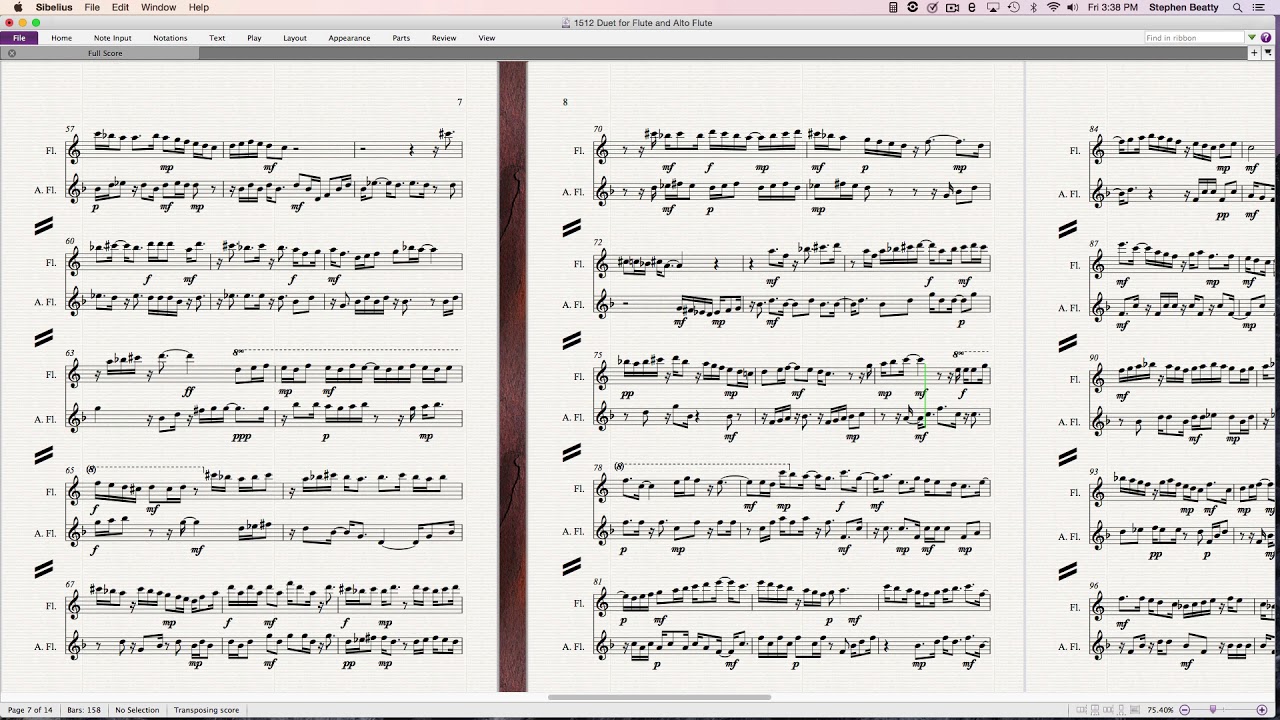Switch to the Appearance ribbon tab

[x=349, y=38]
